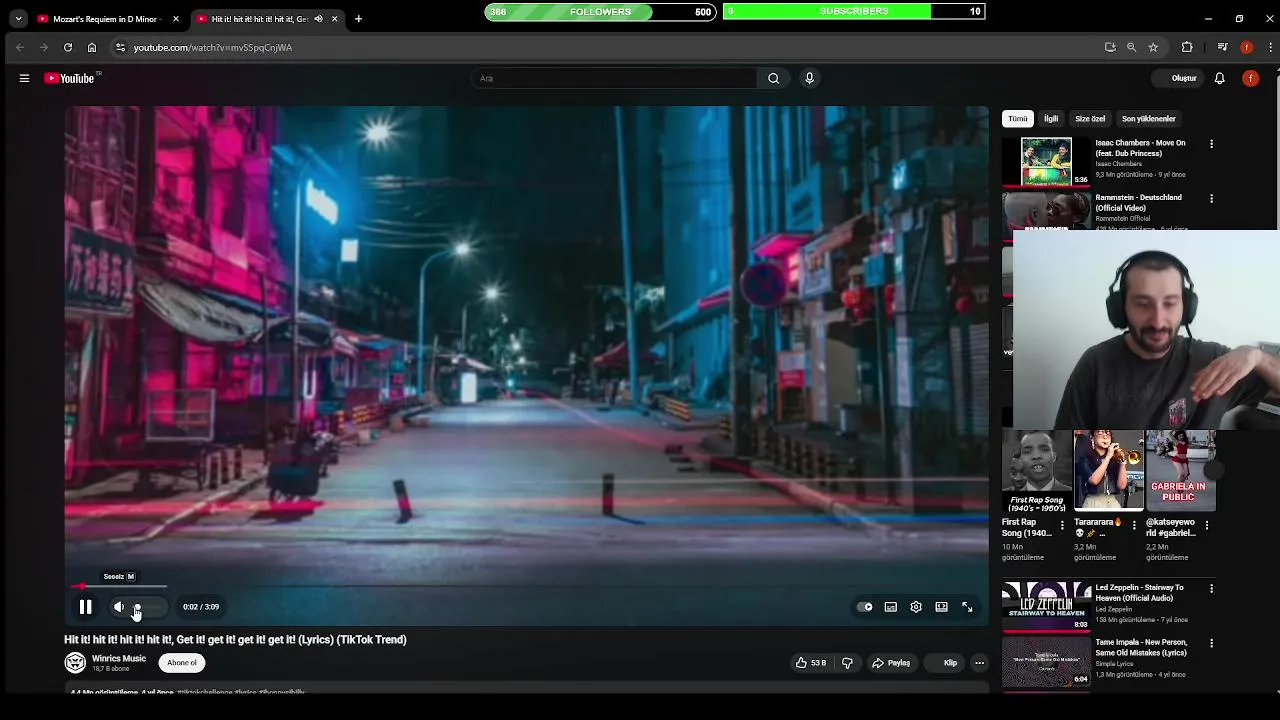Open more actions three-dot button under the video
Image resolution: width=1280 pixels, height=720 pixels.
coord(980,663)
